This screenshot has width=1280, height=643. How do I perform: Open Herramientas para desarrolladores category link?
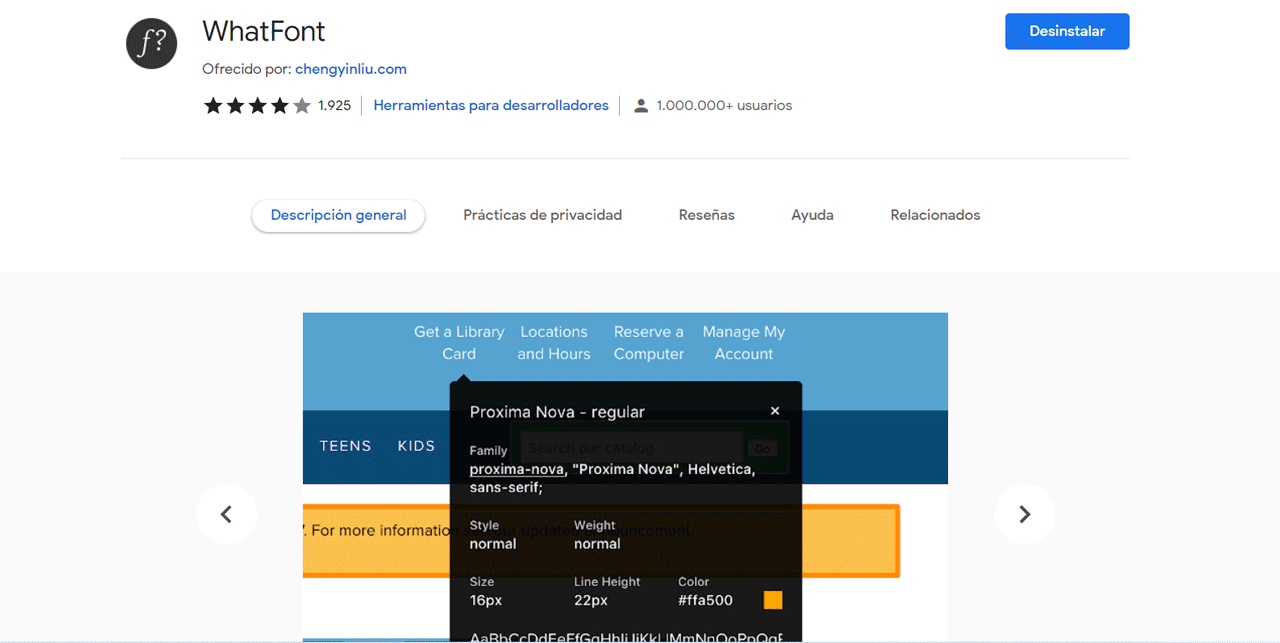490,105
